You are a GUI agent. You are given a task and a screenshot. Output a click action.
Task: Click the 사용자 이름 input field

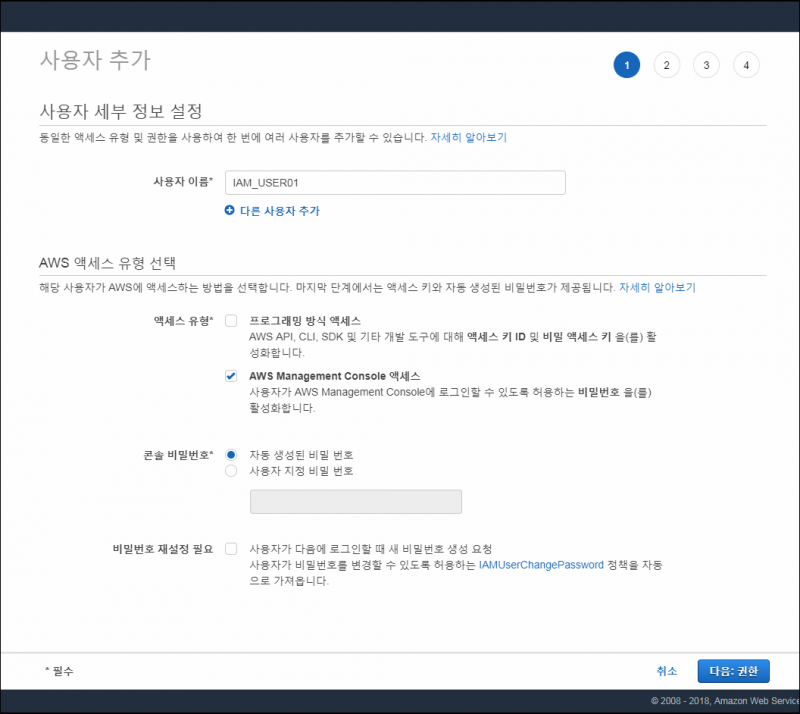click(x=395, y=183)
